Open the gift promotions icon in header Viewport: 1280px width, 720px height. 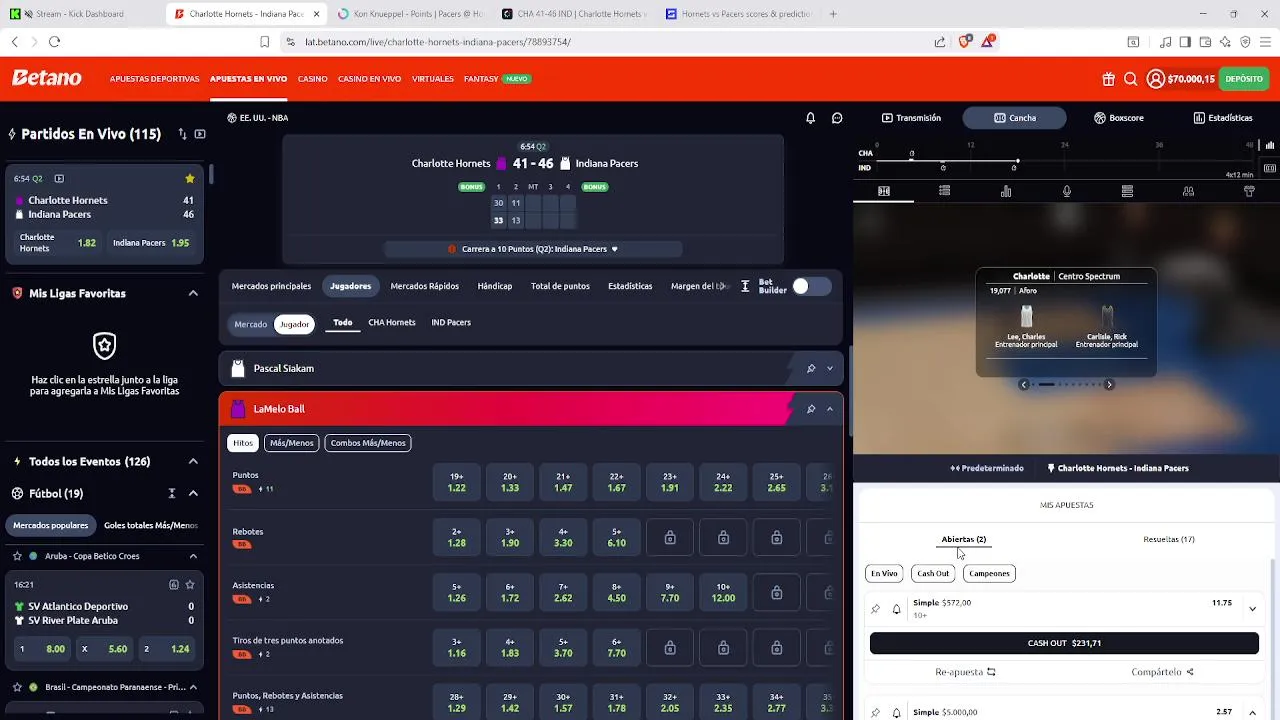(1109, 79)
